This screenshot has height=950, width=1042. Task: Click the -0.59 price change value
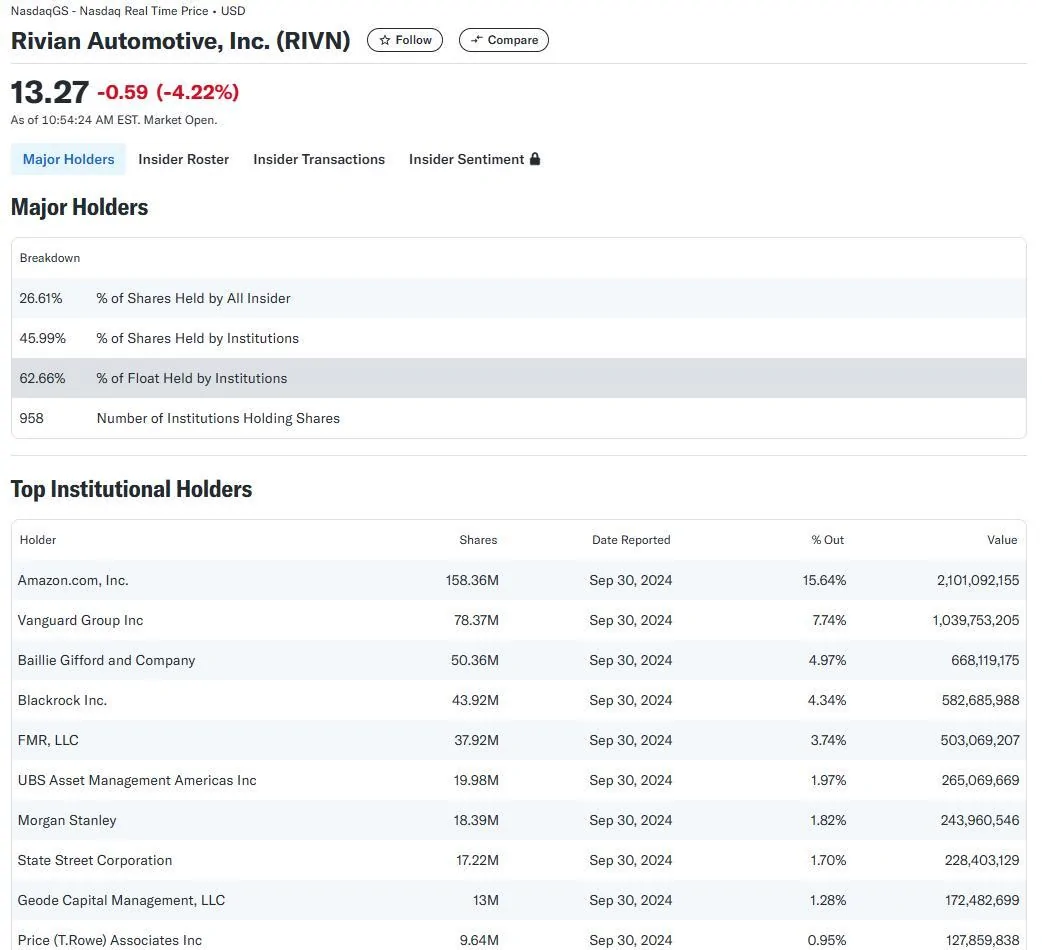tap(123, 92)
